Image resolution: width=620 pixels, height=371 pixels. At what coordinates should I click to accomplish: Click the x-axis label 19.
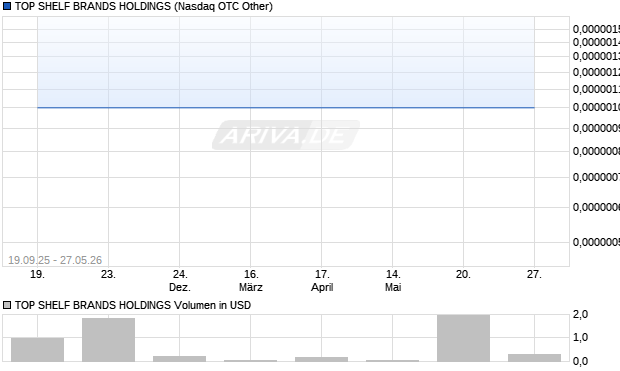click(38, 274)
